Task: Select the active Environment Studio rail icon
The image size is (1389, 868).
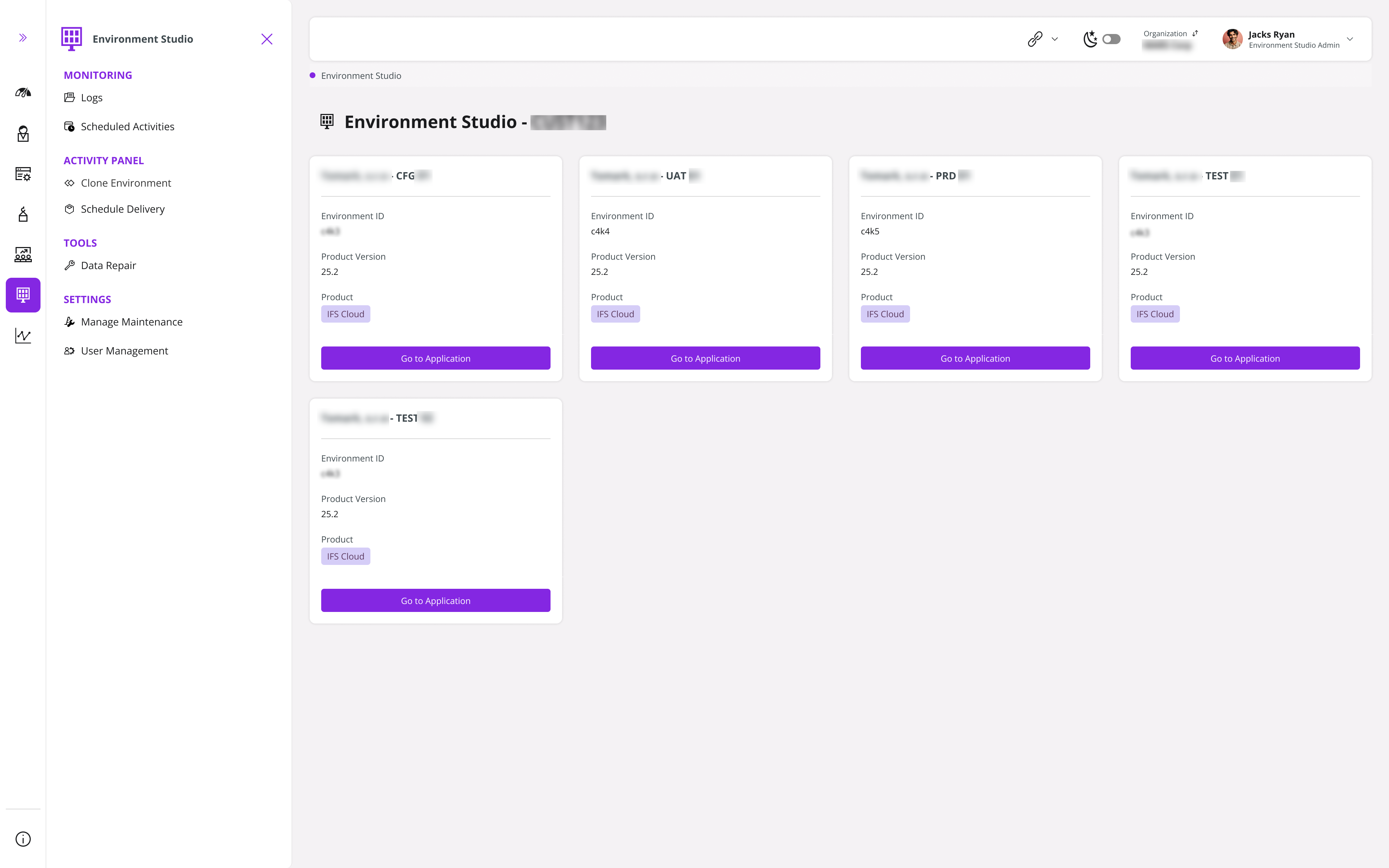Action: click(x=23, y=295)
